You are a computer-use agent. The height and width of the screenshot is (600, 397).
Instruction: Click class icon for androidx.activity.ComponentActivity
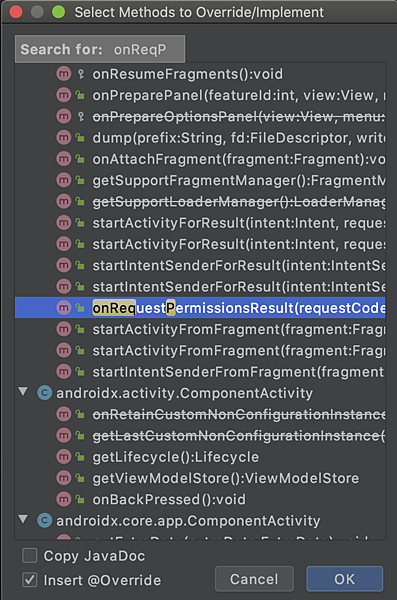point(44,393)
